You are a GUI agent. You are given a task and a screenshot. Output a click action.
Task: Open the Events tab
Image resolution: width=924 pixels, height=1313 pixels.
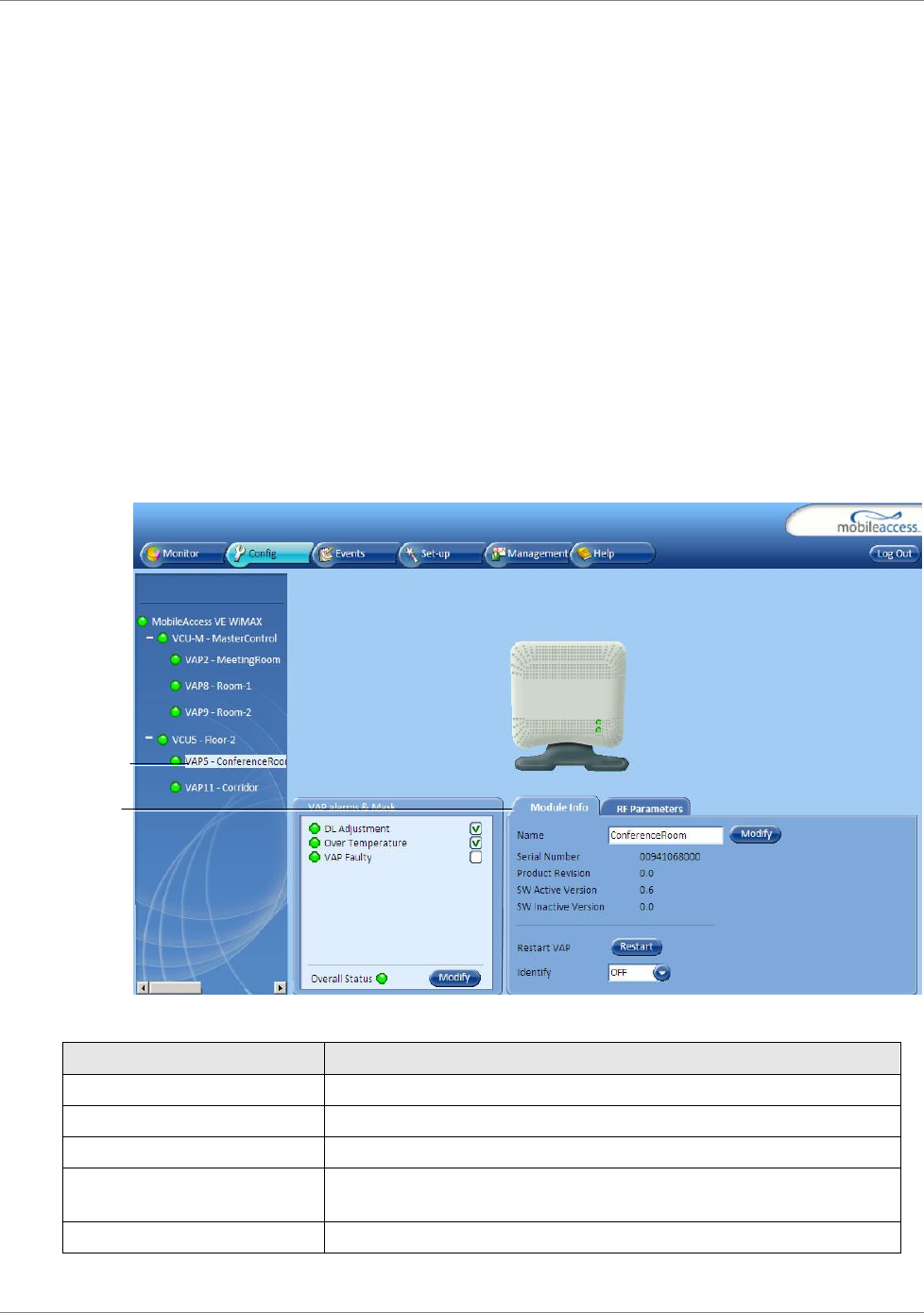[354, 554]
